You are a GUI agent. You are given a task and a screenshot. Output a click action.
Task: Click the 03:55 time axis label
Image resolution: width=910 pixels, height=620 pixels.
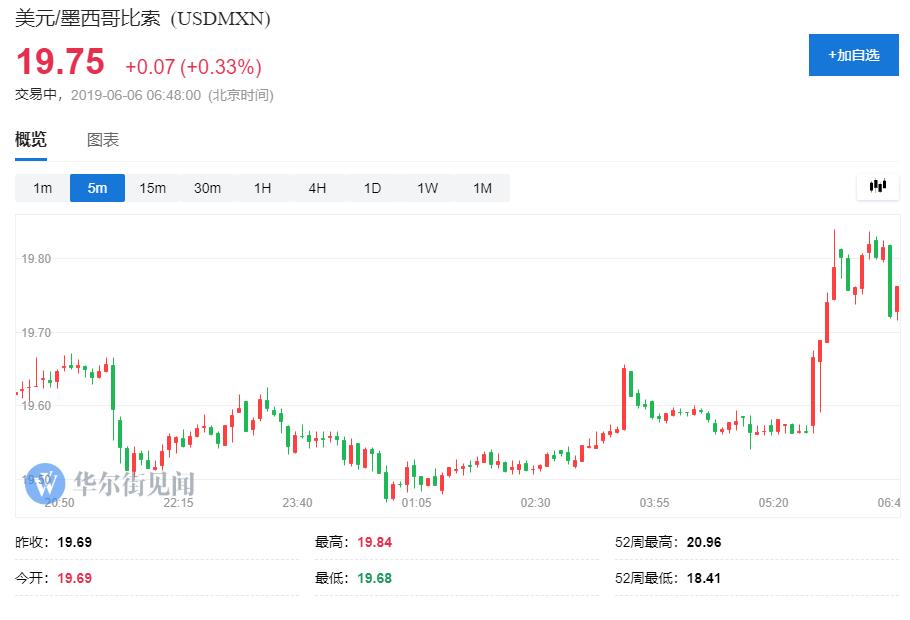pyautogui.click(x=654, y=502)
